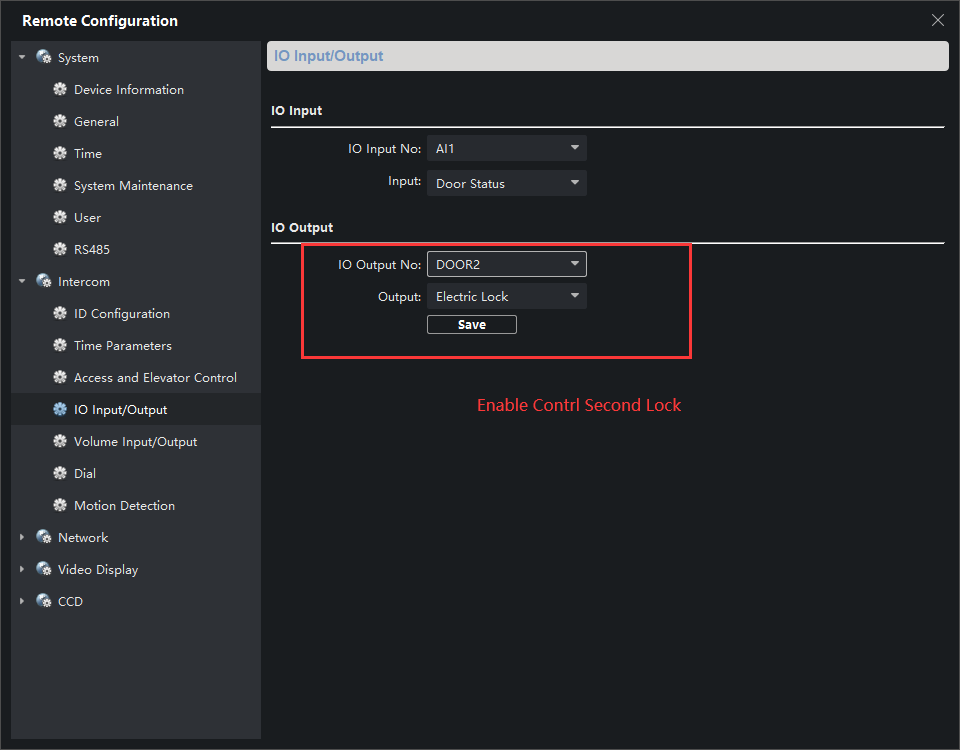
Task: Click the gear icon next to Time Parameters
Action: click(x=60, y=345)
